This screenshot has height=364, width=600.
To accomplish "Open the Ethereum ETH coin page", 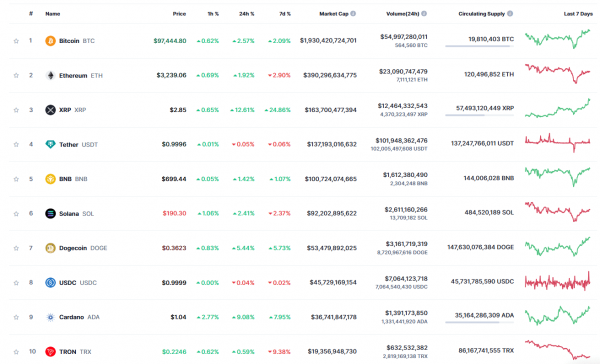I will pyautogui.click(x=81, y=75).
